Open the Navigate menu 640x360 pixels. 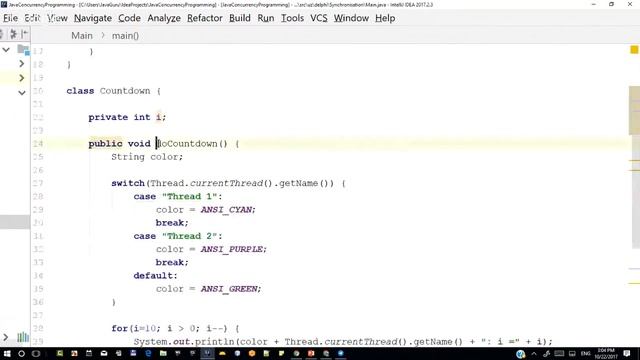point(93,18)
